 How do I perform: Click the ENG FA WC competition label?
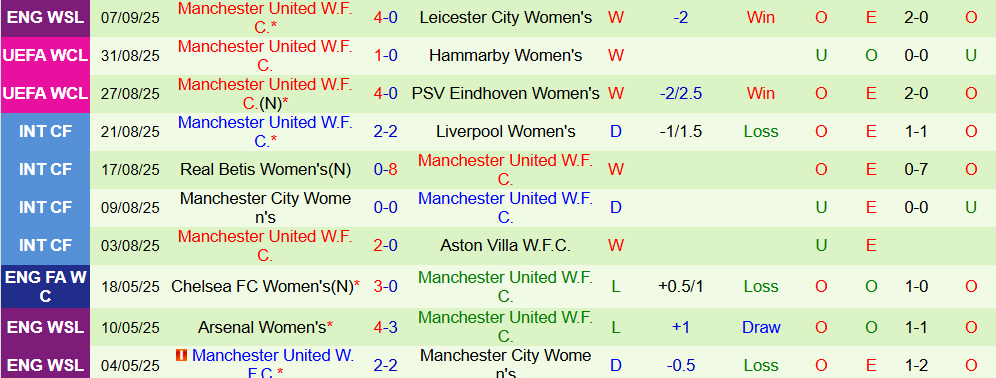(x=45, y=287)
